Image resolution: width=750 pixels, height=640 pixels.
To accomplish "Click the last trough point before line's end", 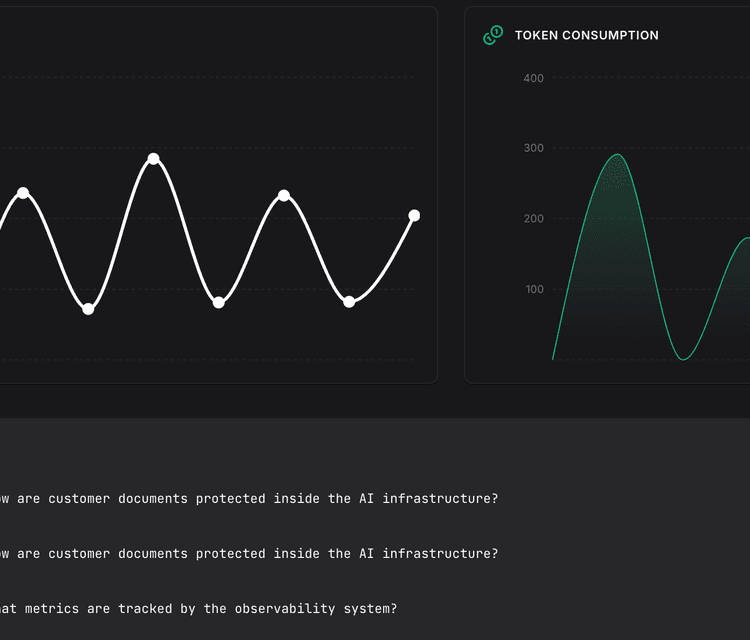I will coord(349,302).
